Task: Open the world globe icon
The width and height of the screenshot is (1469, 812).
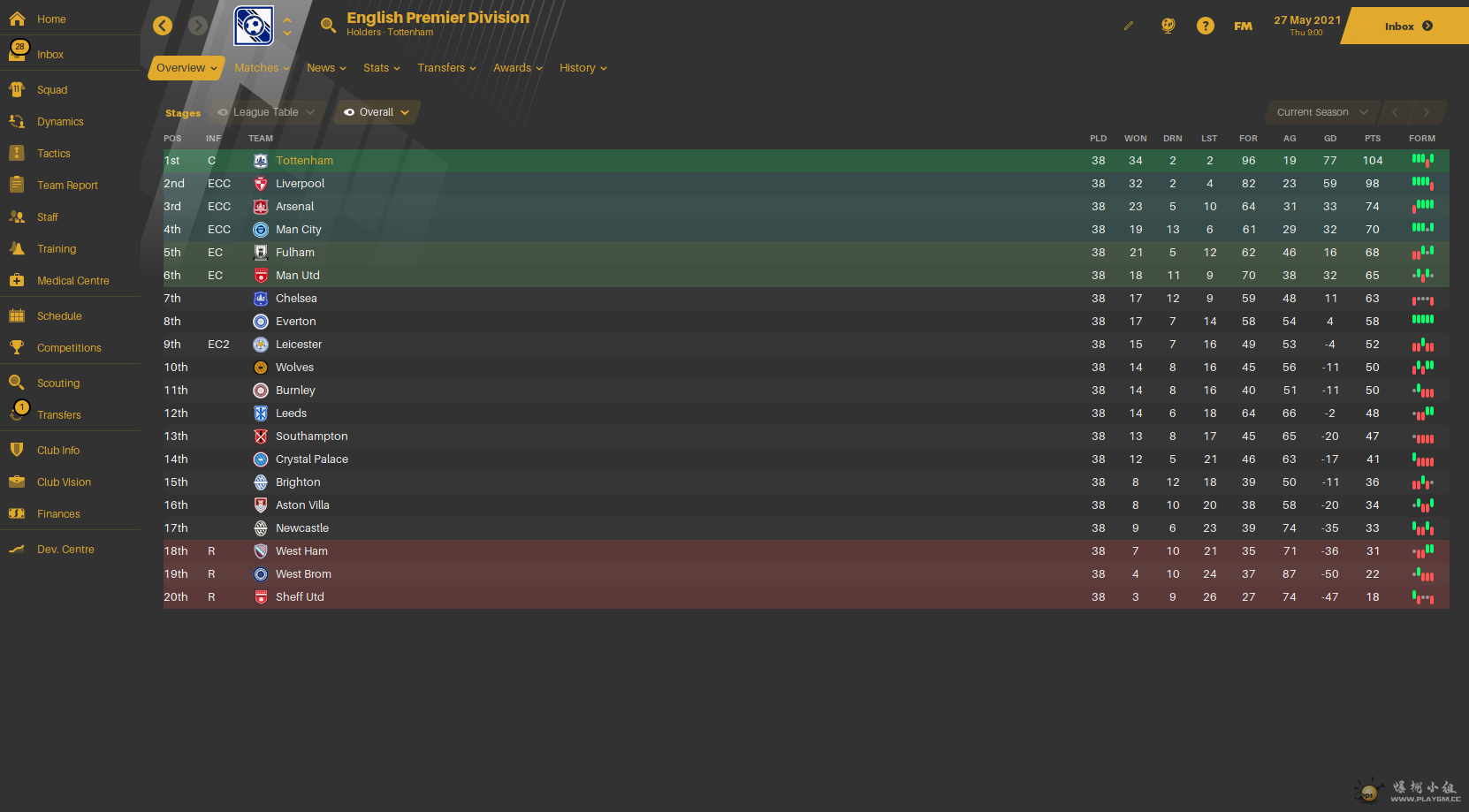Action: (1168, 26)
